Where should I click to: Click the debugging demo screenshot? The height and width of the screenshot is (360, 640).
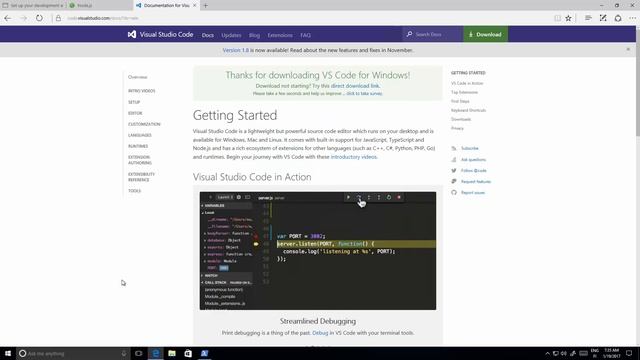pos(318,251)
